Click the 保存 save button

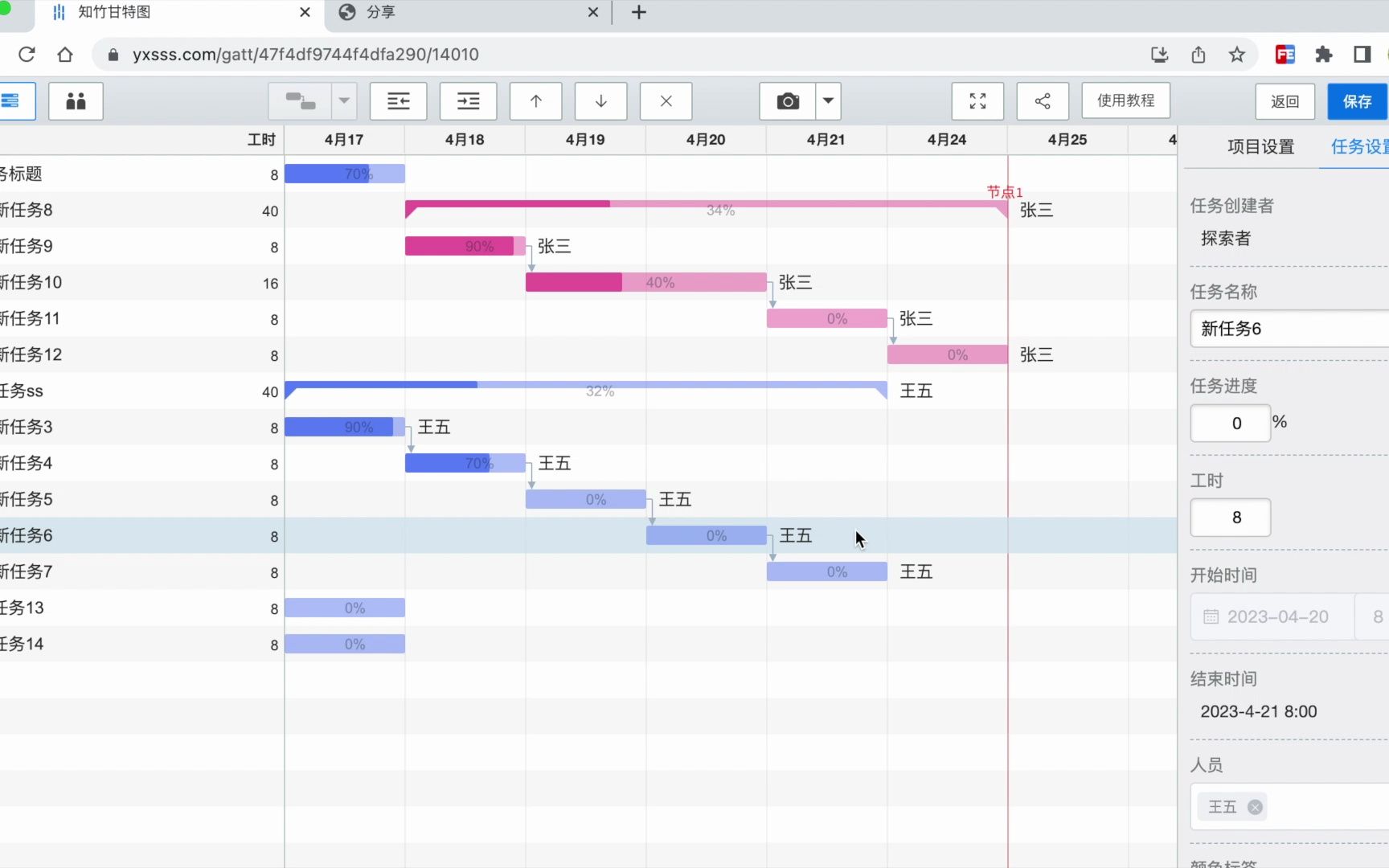click(1357, 101)
